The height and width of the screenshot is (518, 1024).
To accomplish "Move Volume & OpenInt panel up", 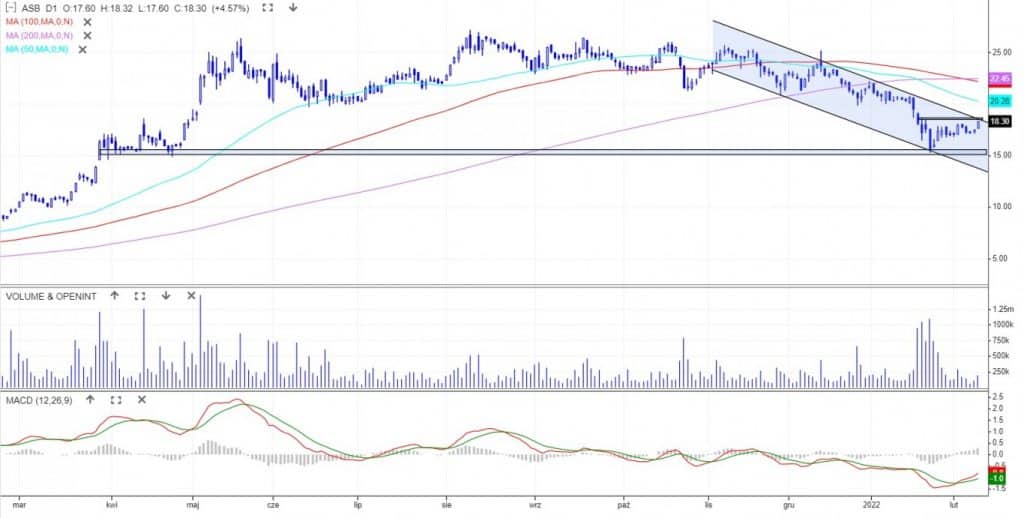I will pyautogui.click(x=114, y=296).
